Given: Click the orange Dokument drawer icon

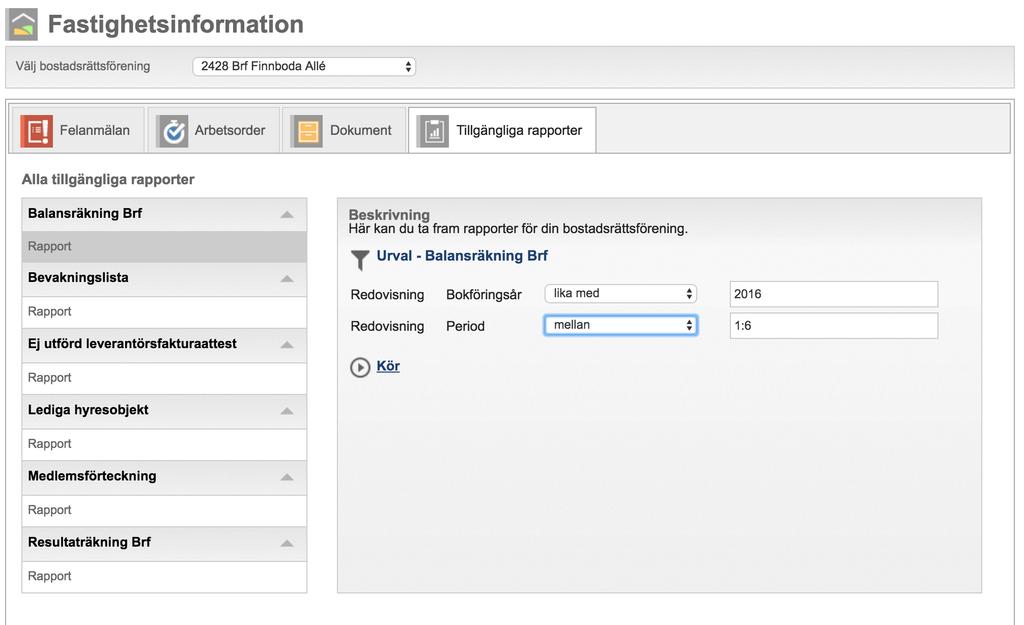Looking at the screenshot, I should point(307,131).
